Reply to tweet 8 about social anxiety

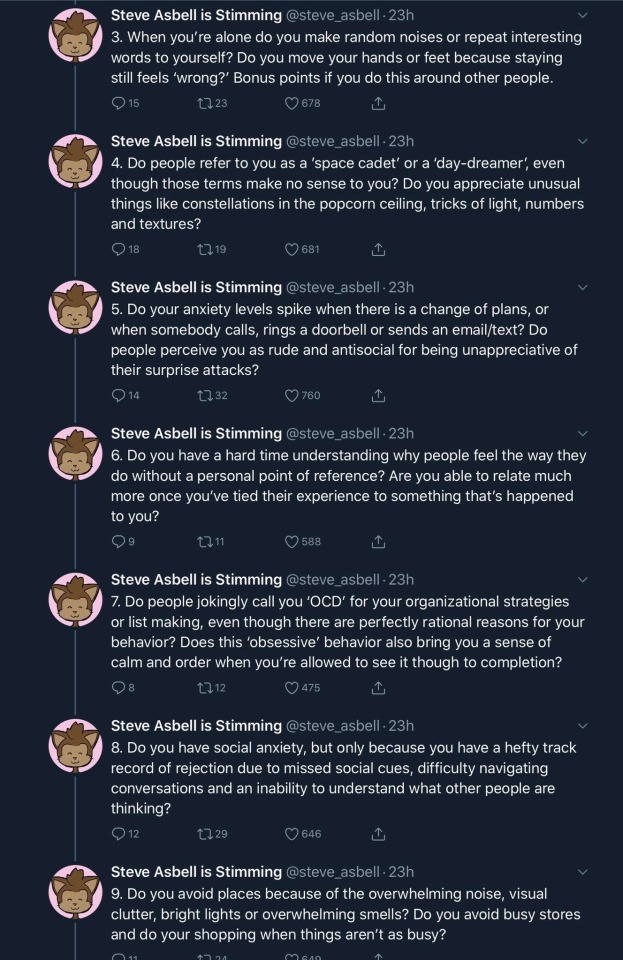[119, 833]
